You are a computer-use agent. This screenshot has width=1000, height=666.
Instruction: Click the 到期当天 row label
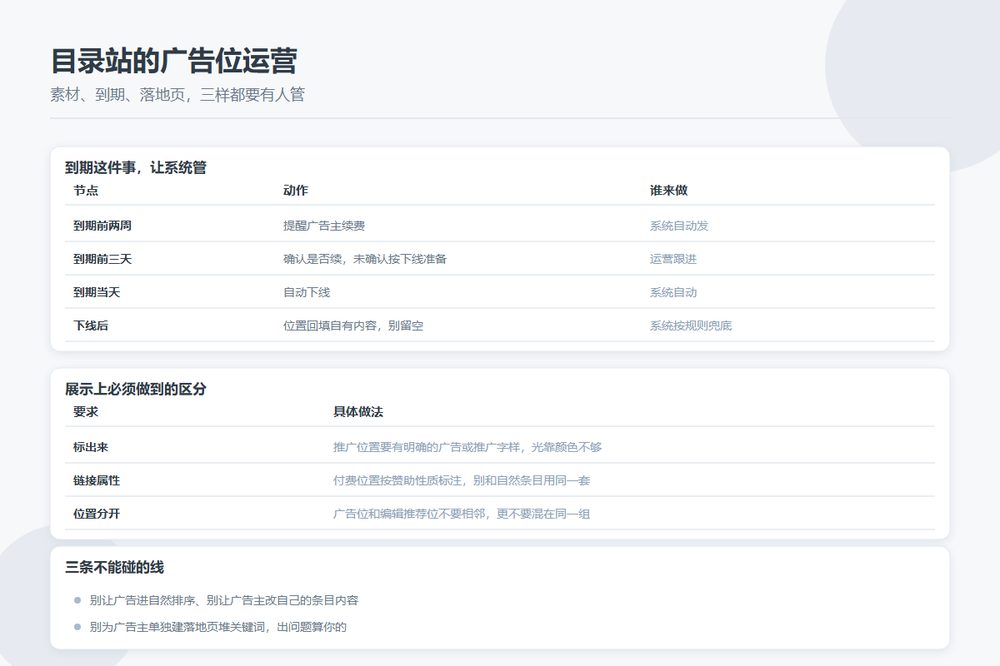pos(96,292)
